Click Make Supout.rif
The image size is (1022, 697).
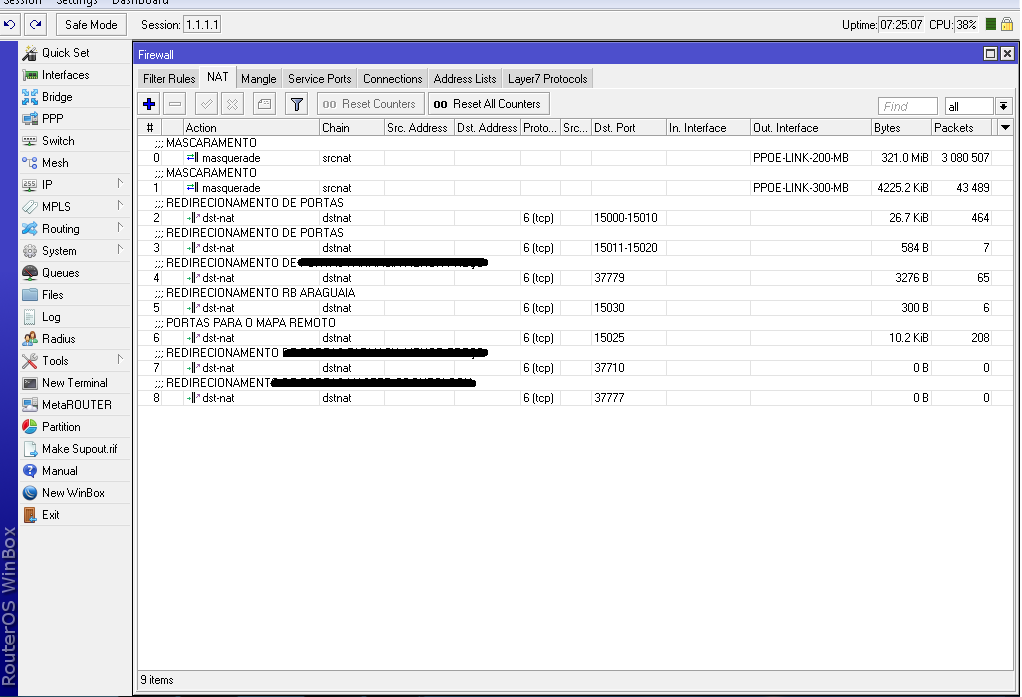pos(75,449)
